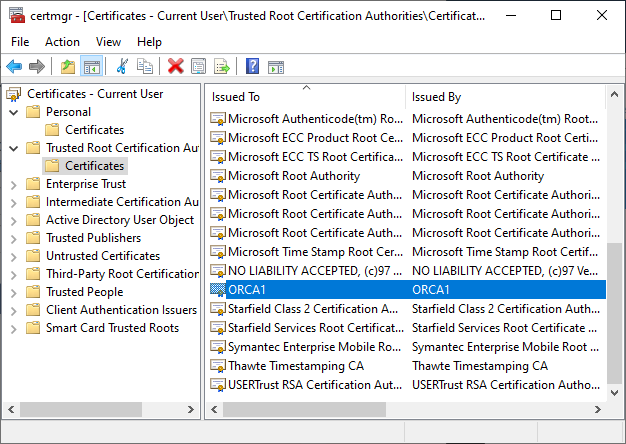Viewport: 626px width, 444px height.
Task: Click the Export List toolbar icon
Action: coord(222,66)
